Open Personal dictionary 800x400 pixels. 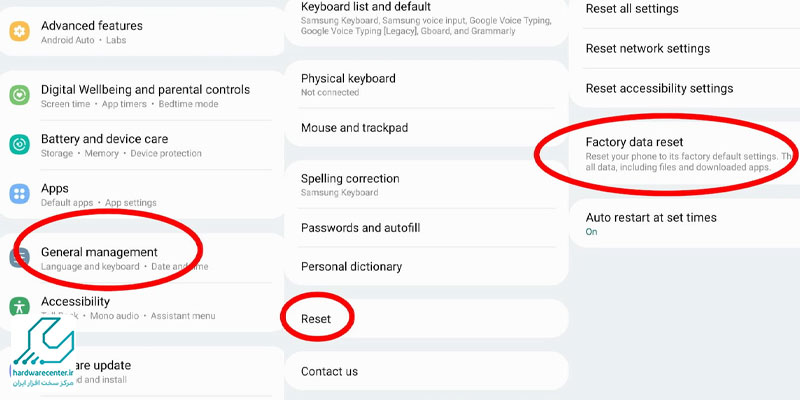[351, 267]
